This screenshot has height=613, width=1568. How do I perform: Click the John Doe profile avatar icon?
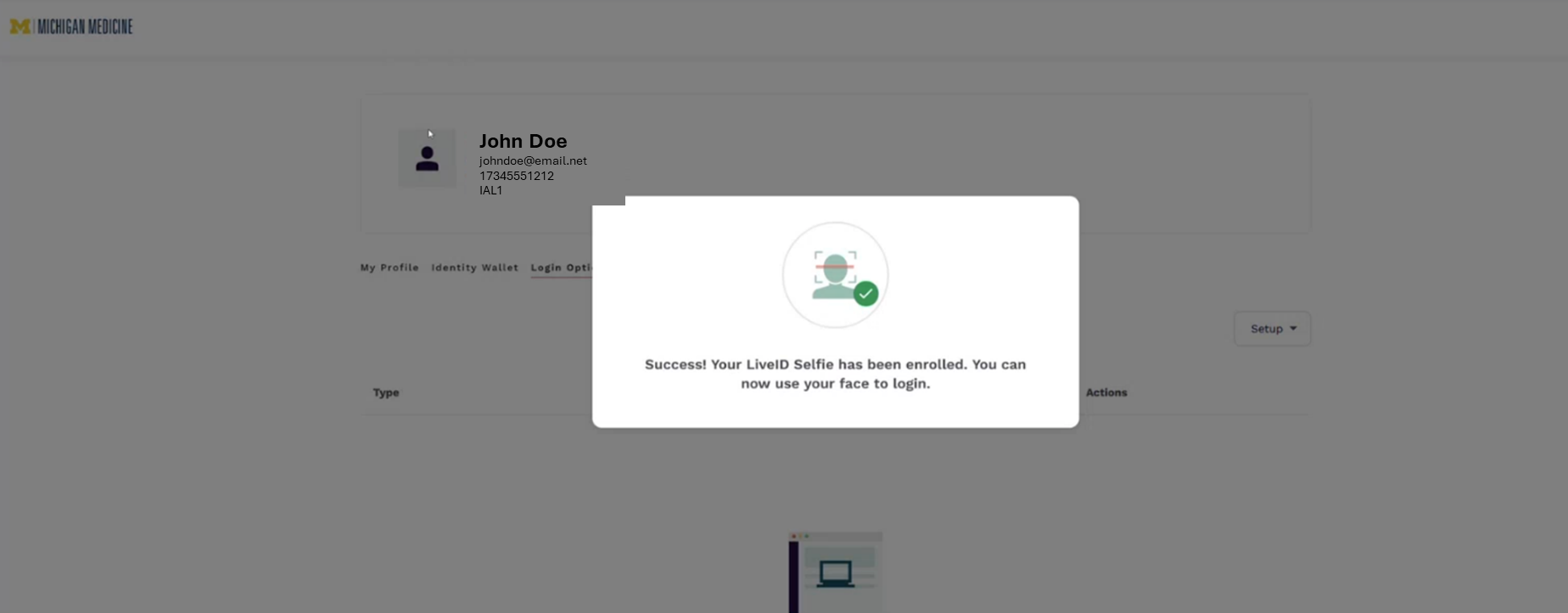[427, 159]
